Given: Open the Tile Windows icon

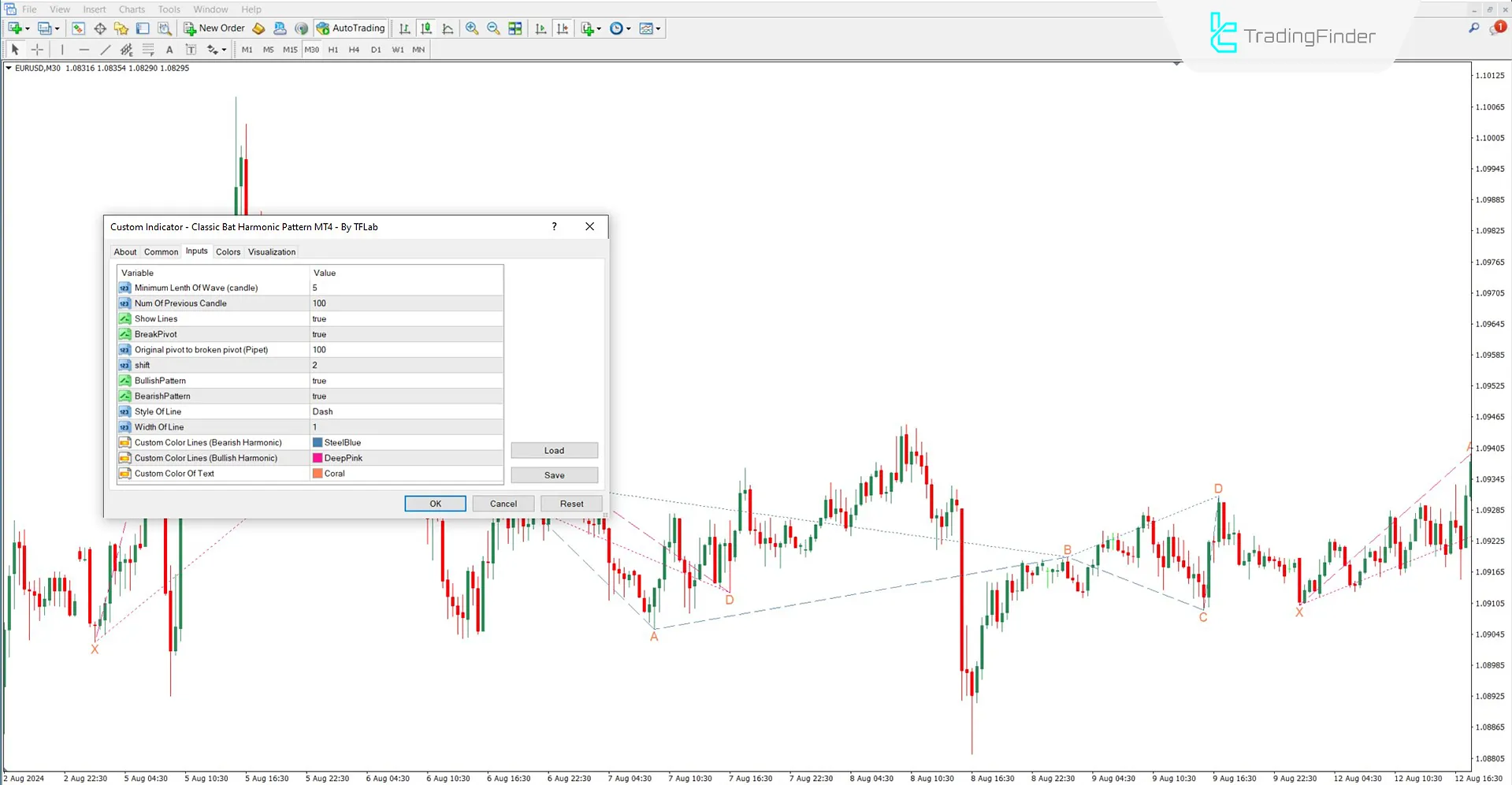Looking at the screenshot, I should [x=515, y=28].
